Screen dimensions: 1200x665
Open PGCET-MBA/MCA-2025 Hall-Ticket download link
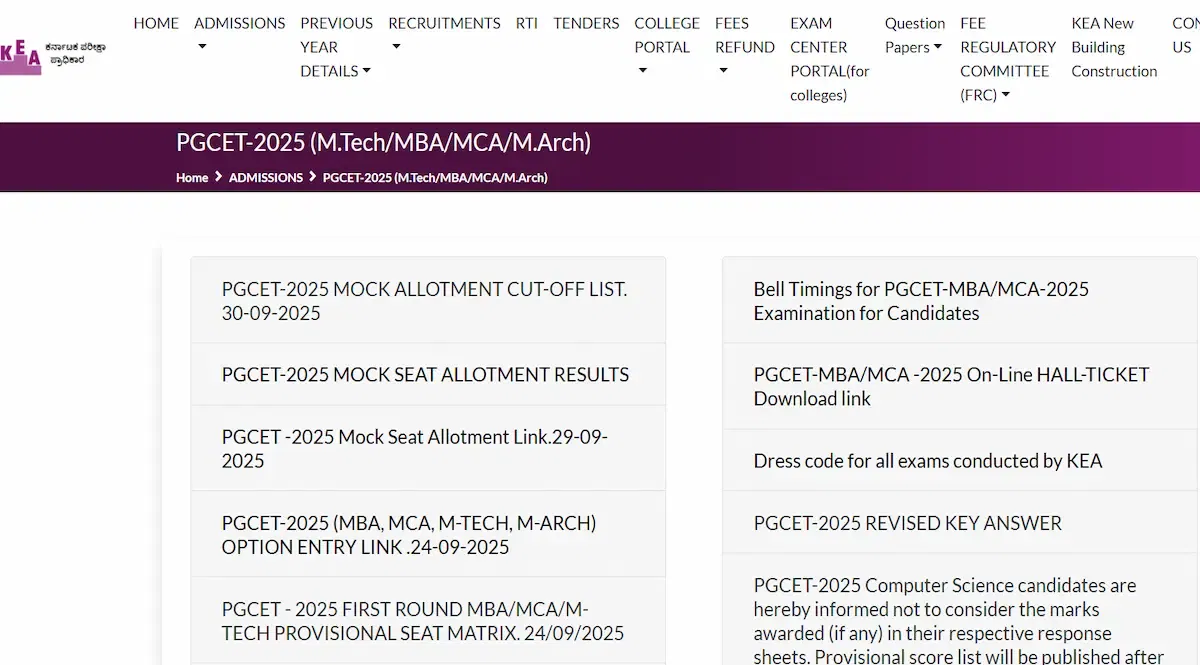coord(951,386)
